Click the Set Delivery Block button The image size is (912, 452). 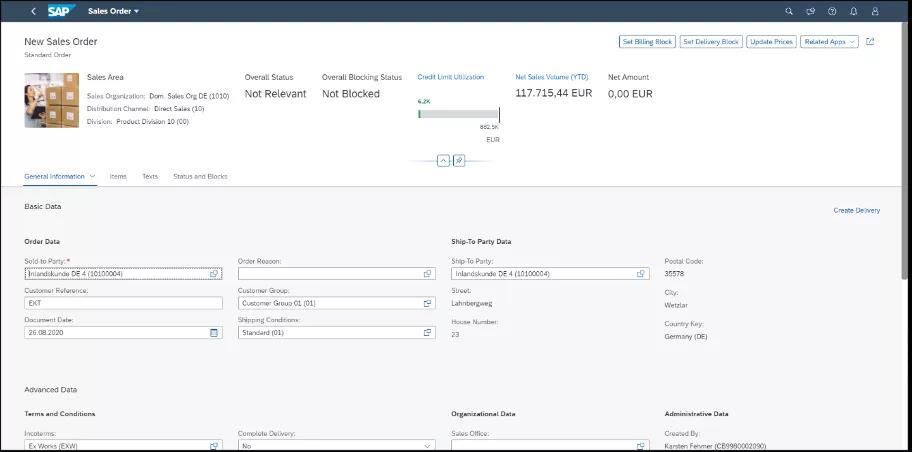click(711, 42)
